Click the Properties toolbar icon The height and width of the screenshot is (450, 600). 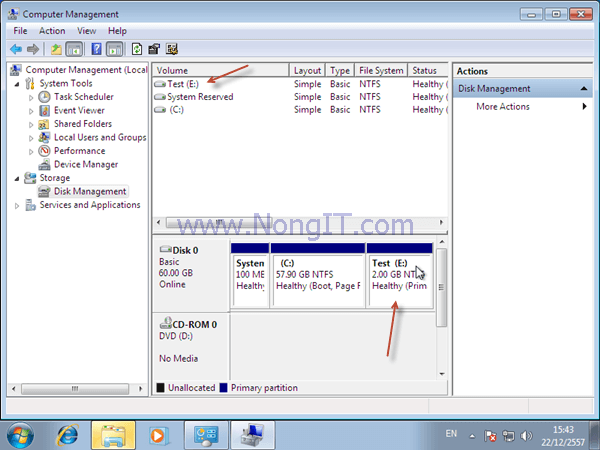[x=154, y=49]
